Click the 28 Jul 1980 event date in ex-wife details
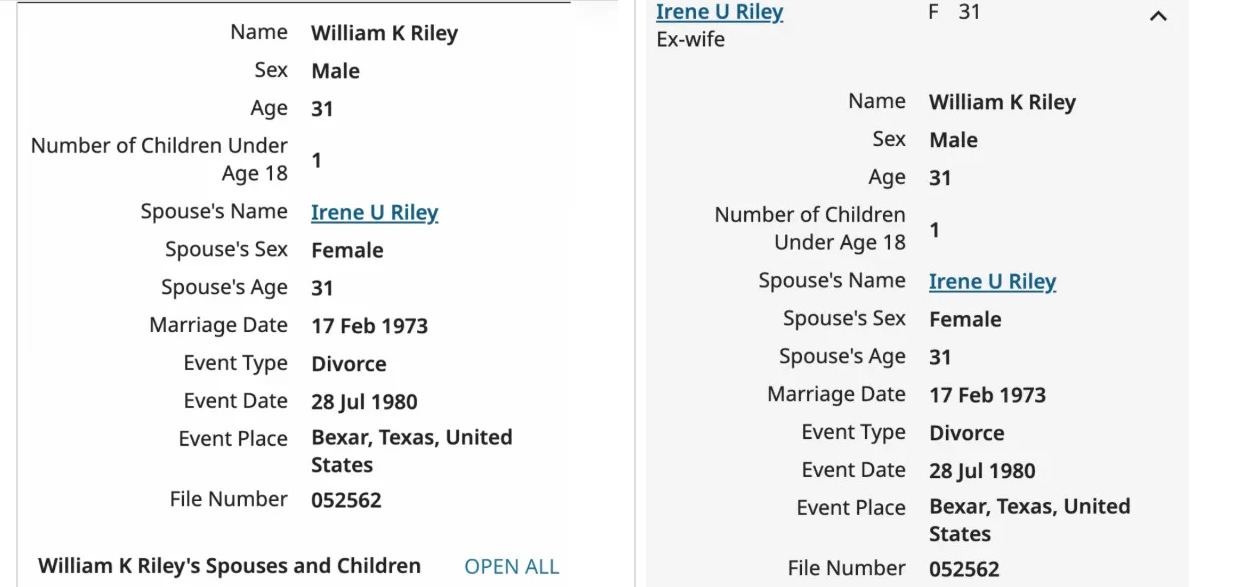The height and width of the screenshot is (587, 1236). (x=982, y=471)
